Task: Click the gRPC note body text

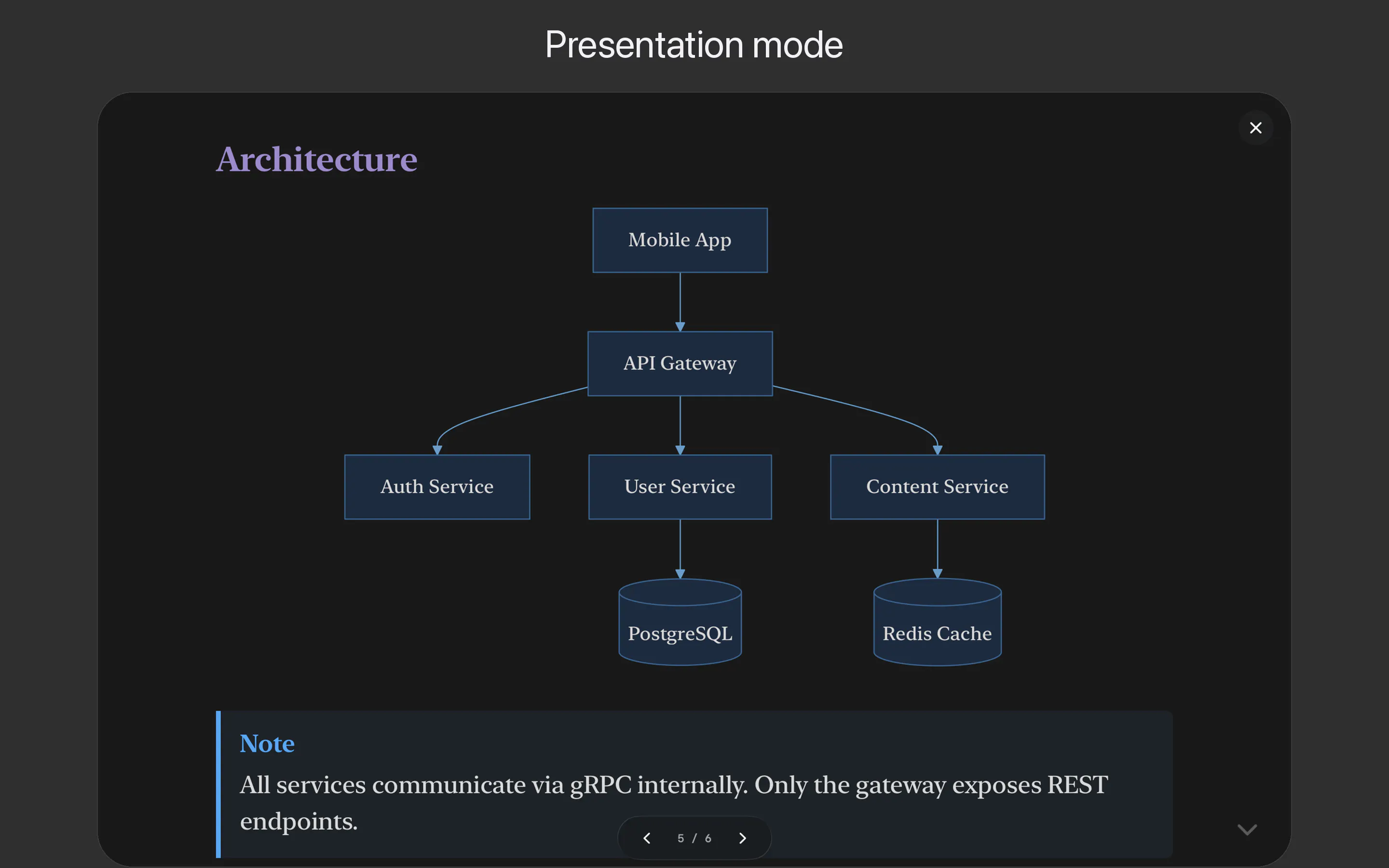Action: tap(674, 802)
